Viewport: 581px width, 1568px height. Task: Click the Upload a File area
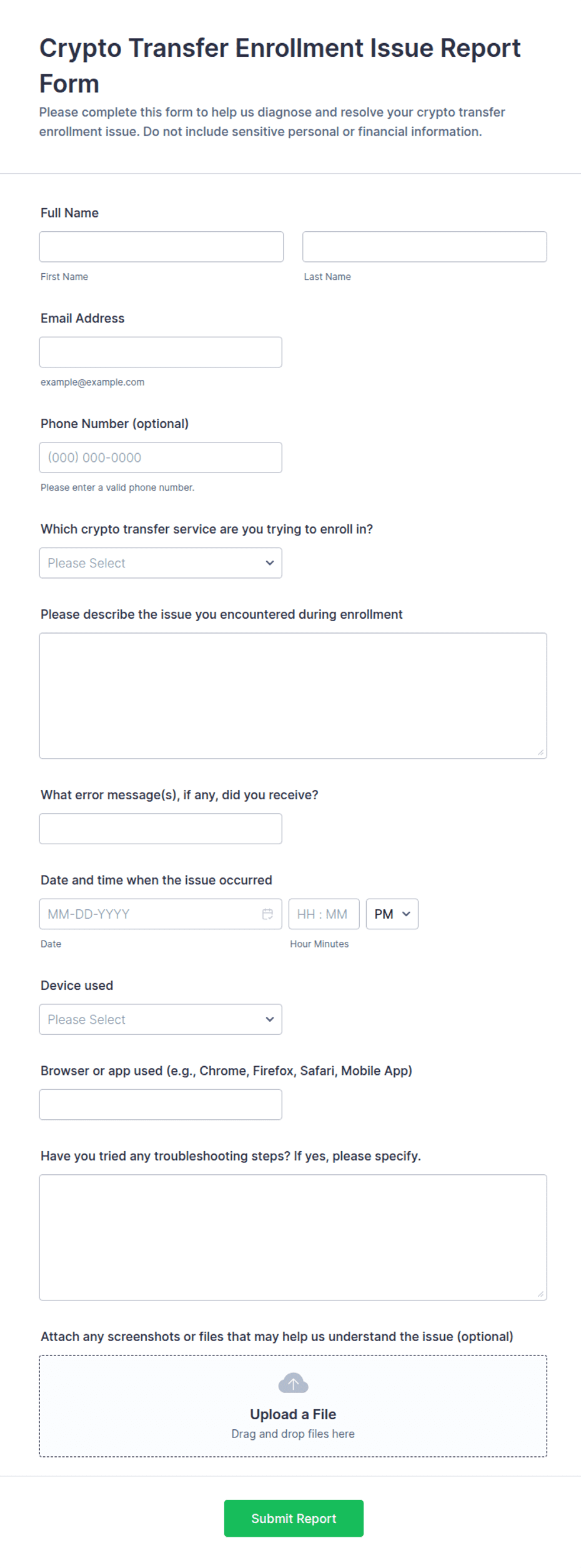pos(293,1406)
